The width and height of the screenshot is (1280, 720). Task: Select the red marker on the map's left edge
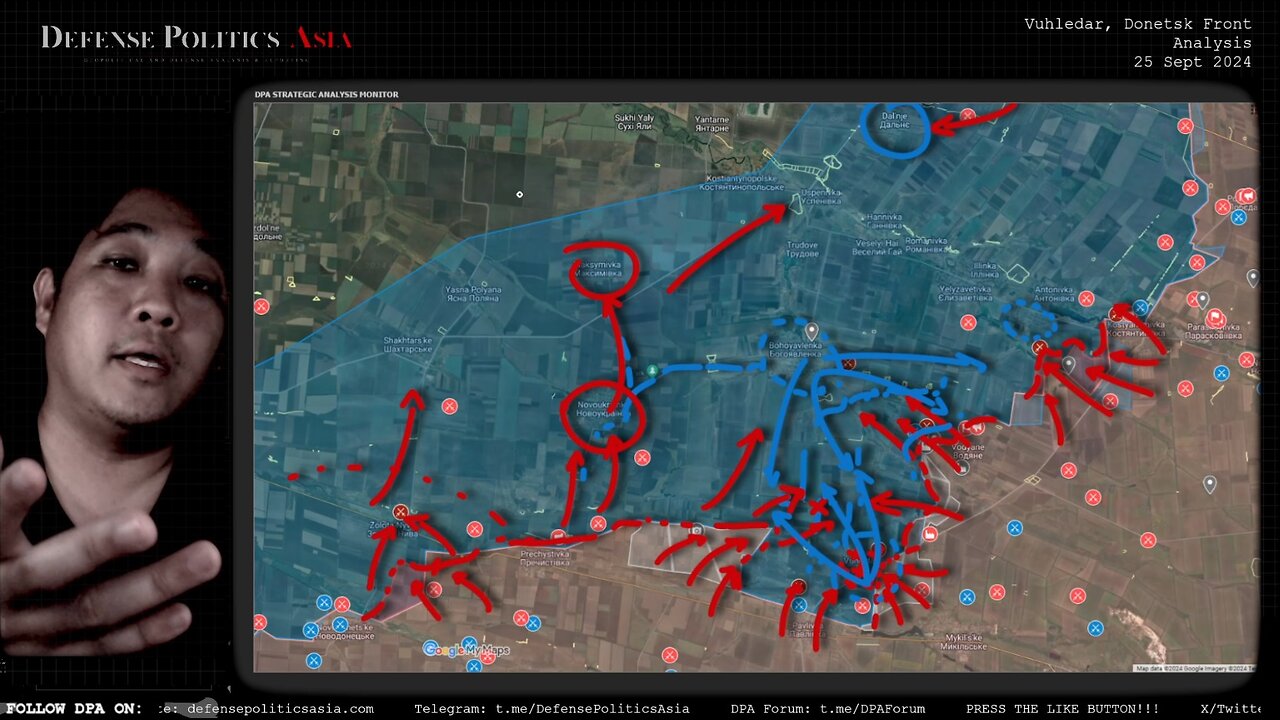tap(261, 306)
